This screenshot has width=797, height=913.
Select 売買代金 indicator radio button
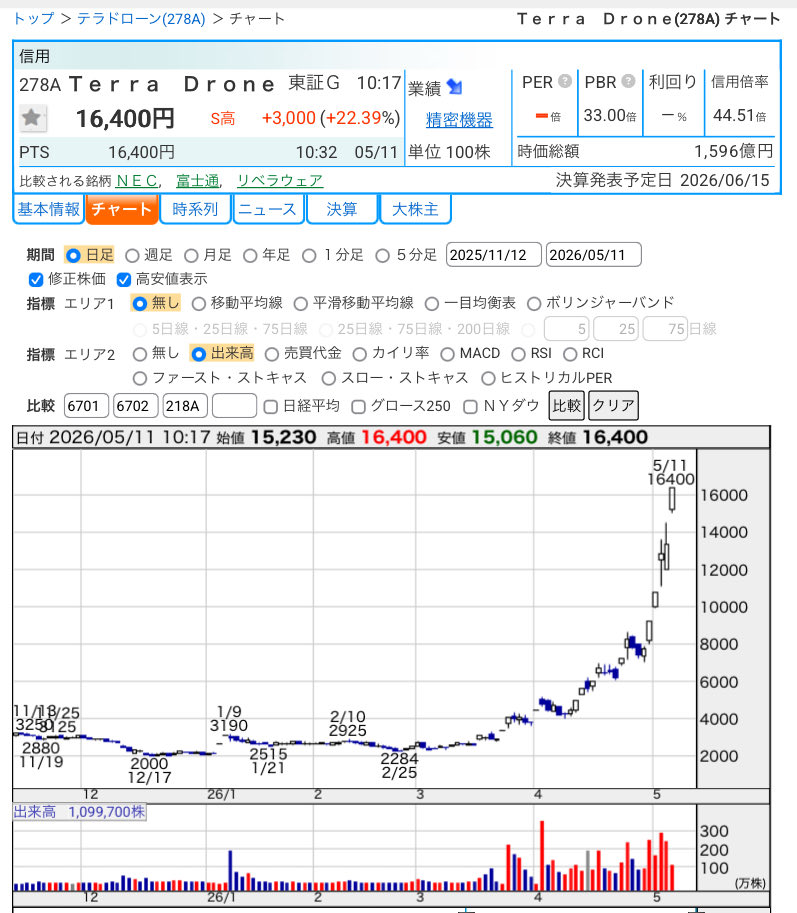click(x=272, y=354)
